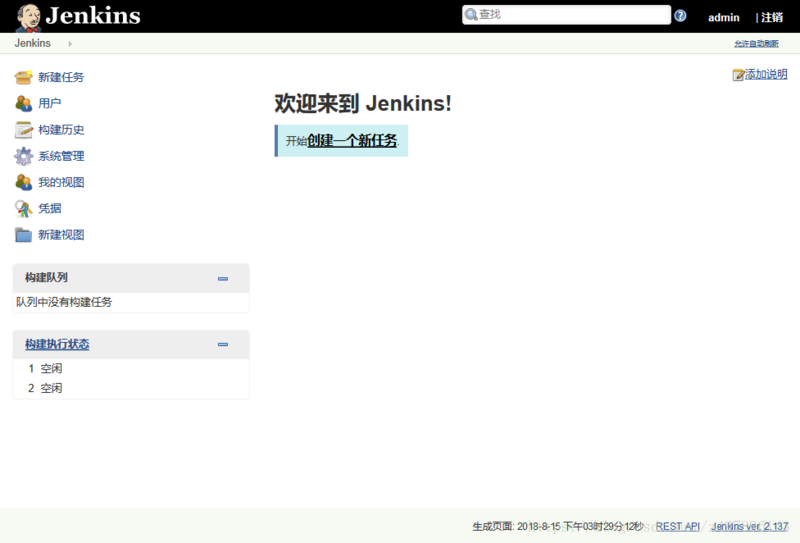Open 凭据 in the sidebar

[x=49, y=208]
